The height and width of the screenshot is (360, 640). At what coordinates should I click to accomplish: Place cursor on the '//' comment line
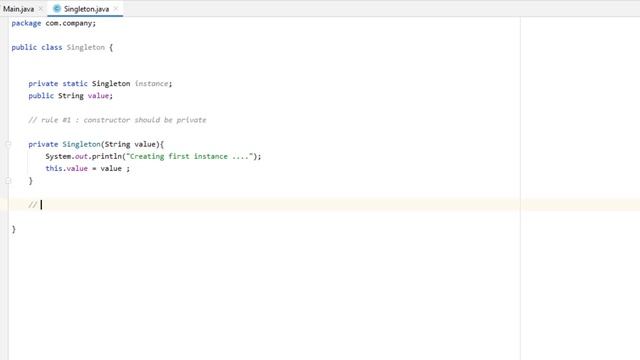click(x=33, y=204)
